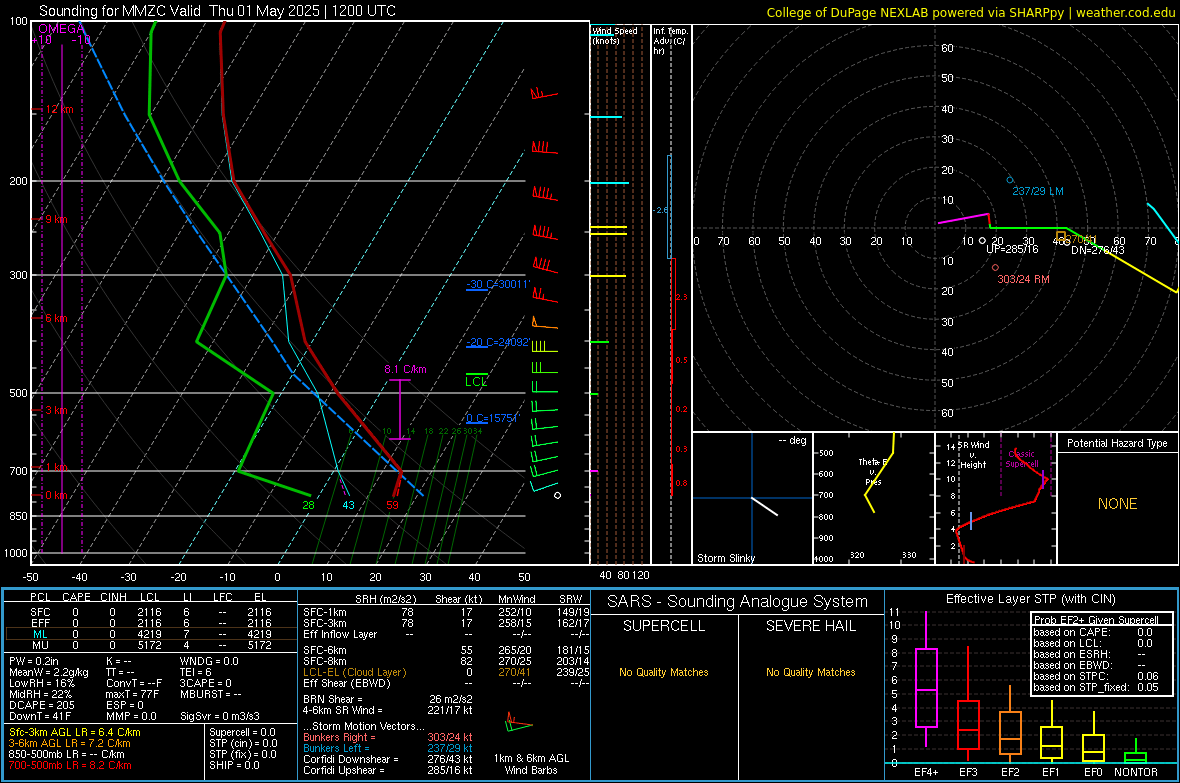Select the Eff Shear (EBWD) row

click(x=446, y=684)
